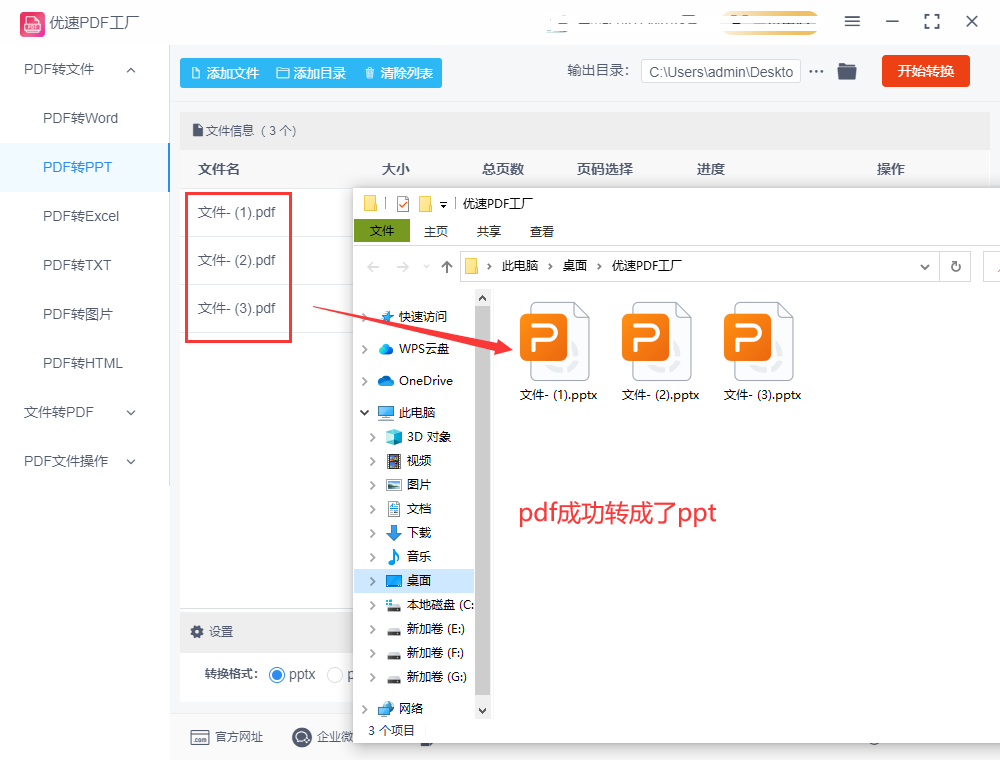Viewport: 1000px width, 760px height.
Task: Select file row 文件- (2).pdf
Action: (237, 260)
